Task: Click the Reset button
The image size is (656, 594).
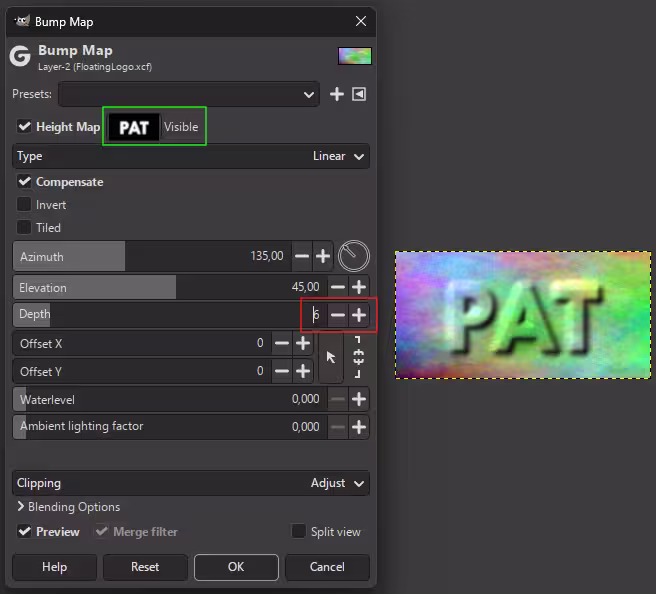Action: (x=145, y=567)
